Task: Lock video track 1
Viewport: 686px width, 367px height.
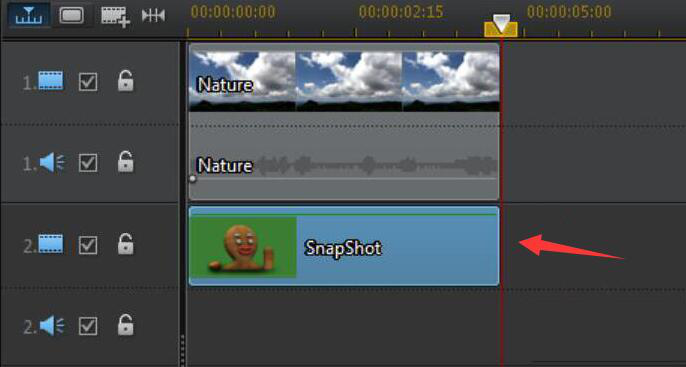Action: 126,80
